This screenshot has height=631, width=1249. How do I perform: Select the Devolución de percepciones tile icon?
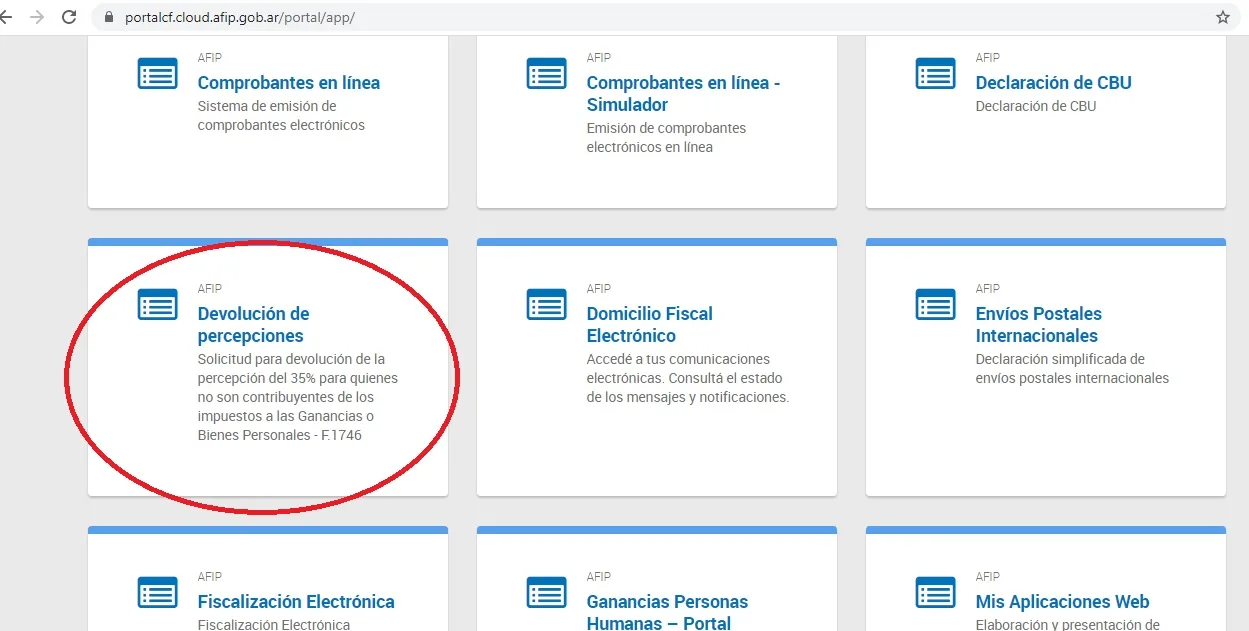coord(157,304)
